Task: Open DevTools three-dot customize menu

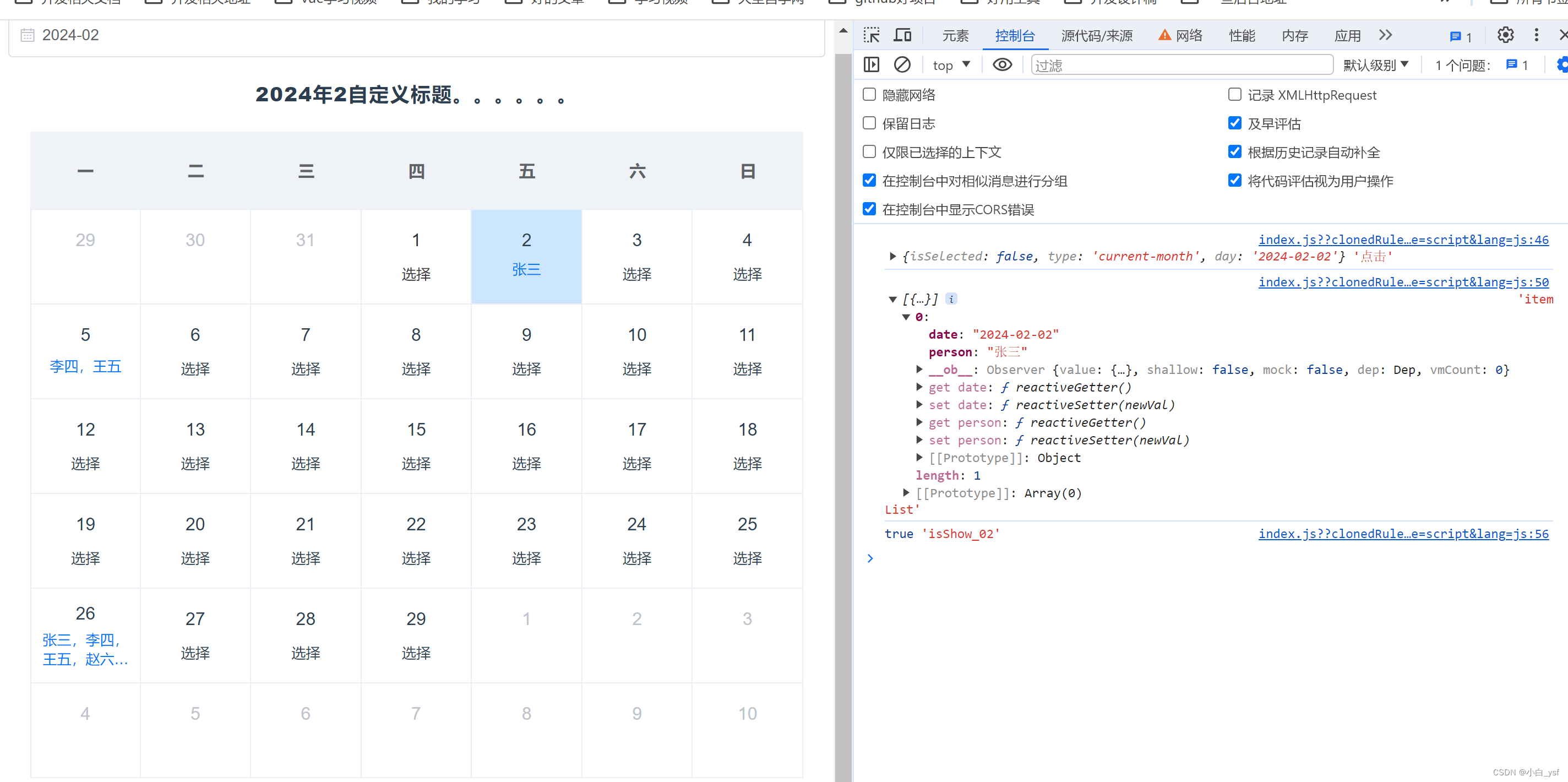Action: pos(1537,35)
